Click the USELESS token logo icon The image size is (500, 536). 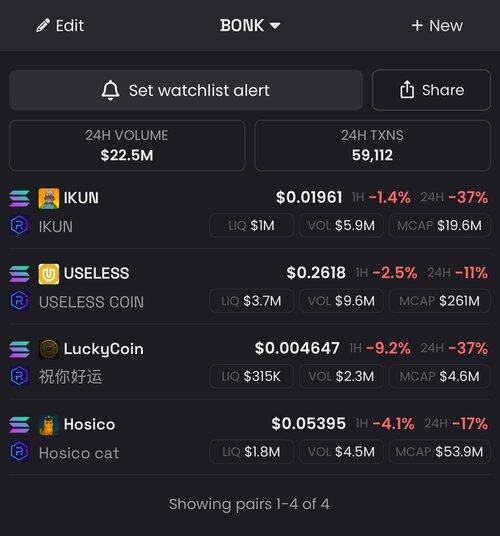coord(49,274)
